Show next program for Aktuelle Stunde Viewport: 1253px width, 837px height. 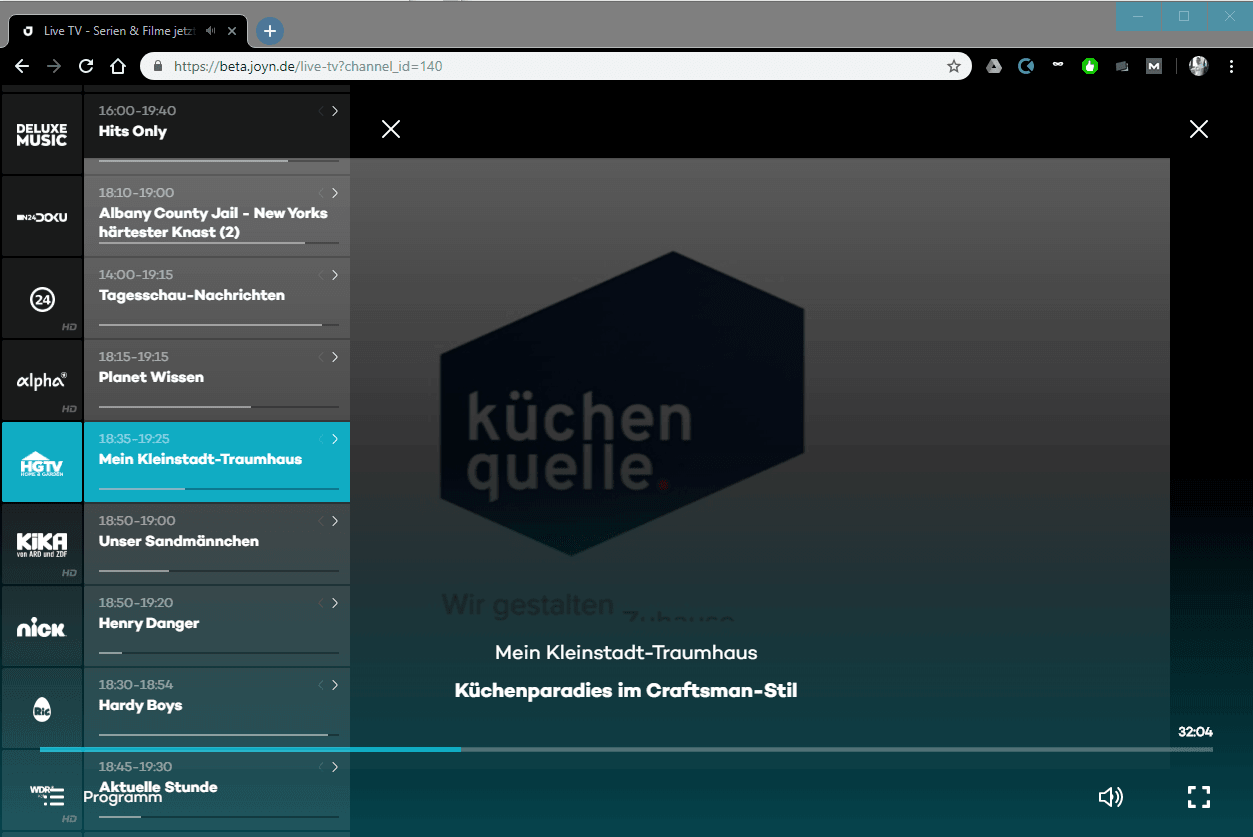point(335,767)
